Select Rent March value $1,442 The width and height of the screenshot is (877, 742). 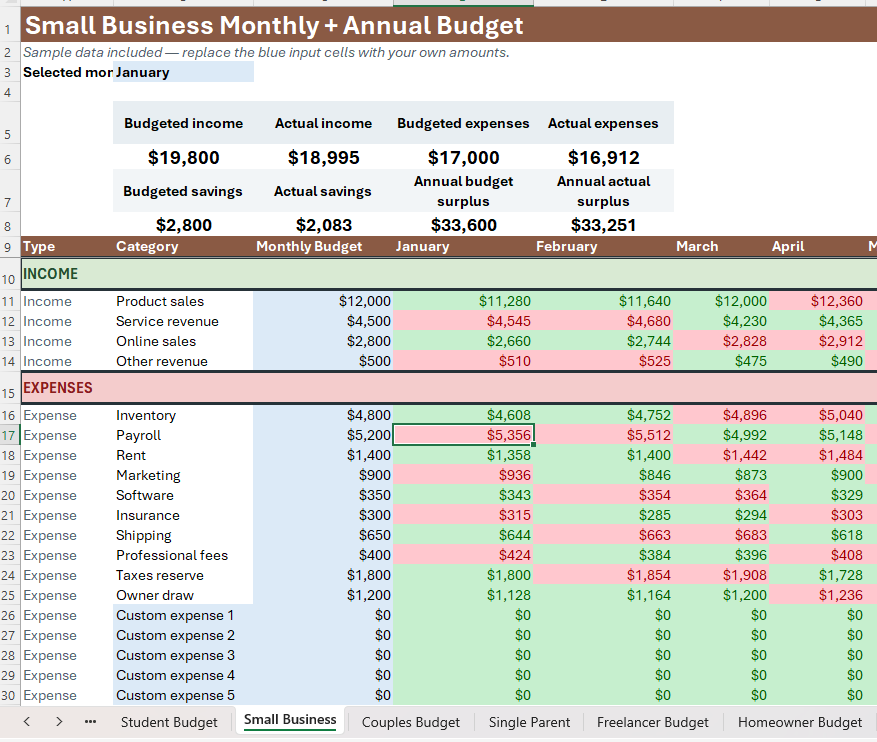722,455
